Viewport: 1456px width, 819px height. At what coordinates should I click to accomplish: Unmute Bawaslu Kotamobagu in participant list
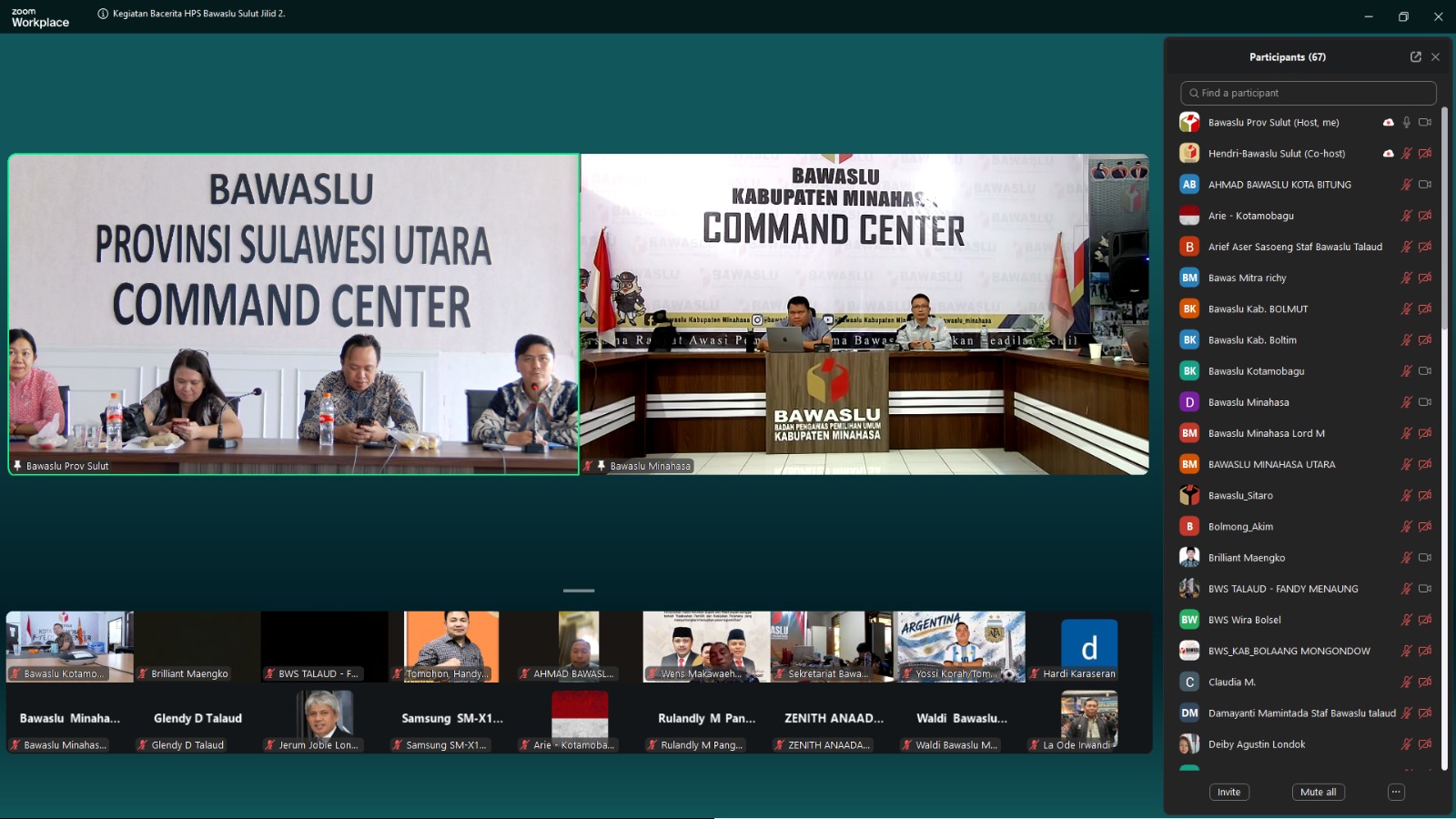pos(1407,370)
